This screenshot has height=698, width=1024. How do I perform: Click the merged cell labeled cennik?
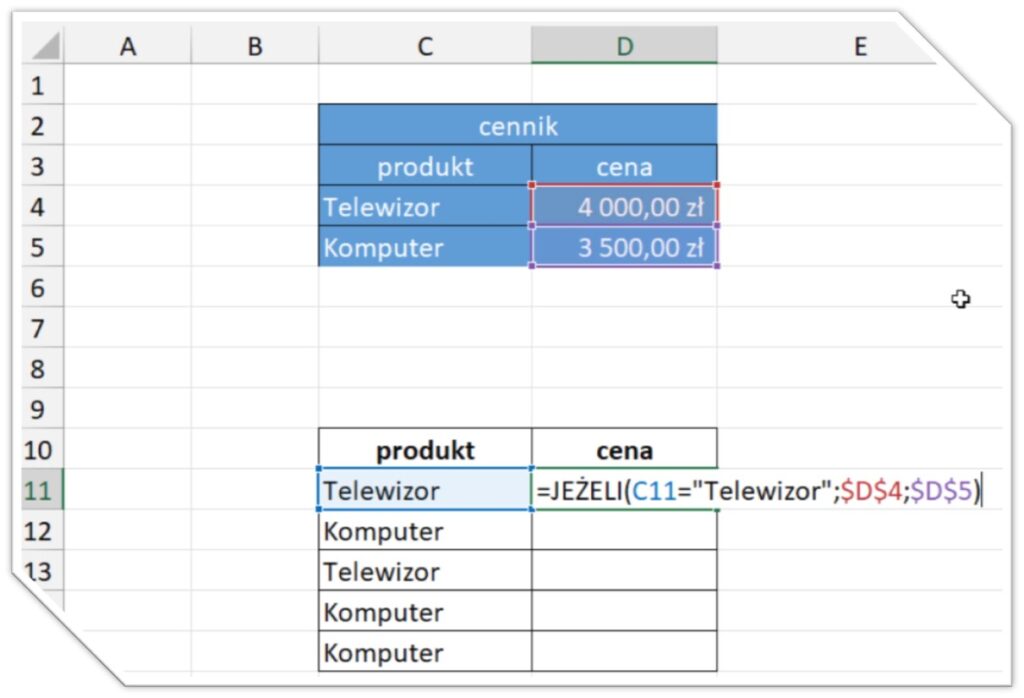(517, 126)
